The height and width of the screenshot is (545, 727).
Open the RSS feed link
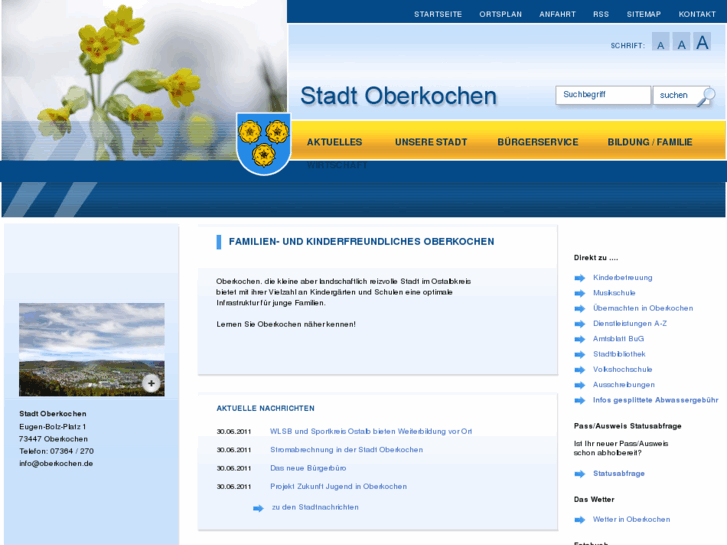pos(601,14)
